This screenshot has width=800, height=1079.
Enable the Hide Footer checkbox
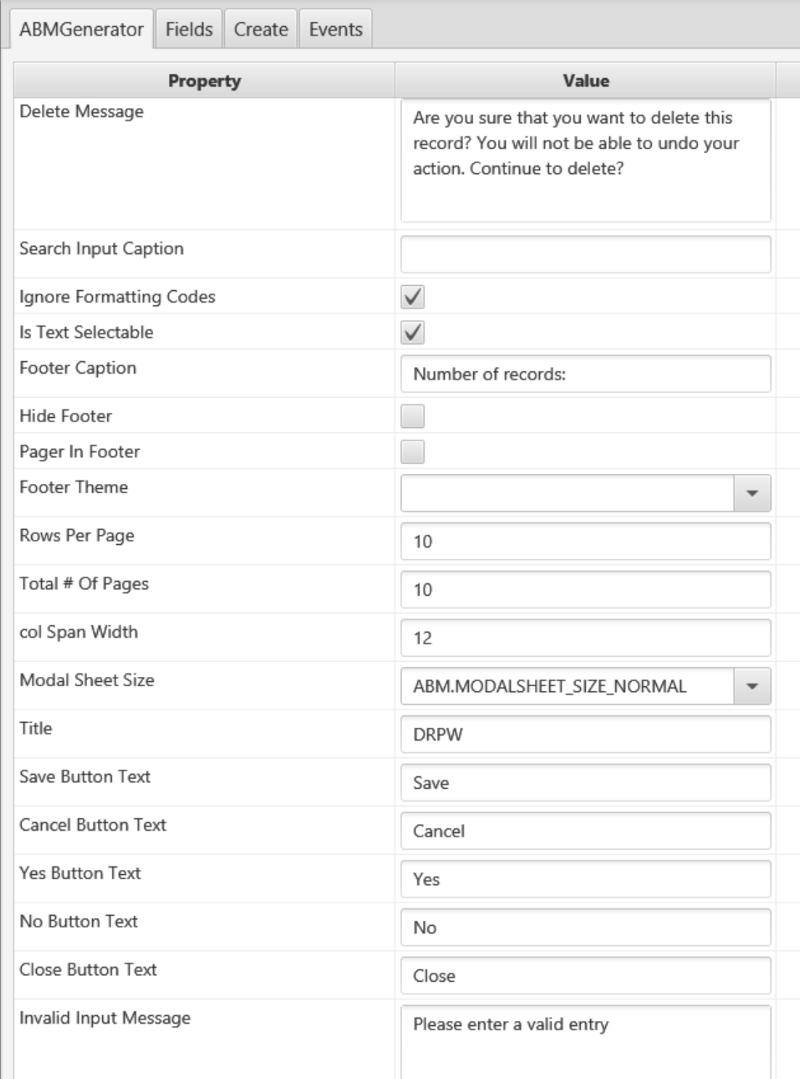[x=412, y=416]
